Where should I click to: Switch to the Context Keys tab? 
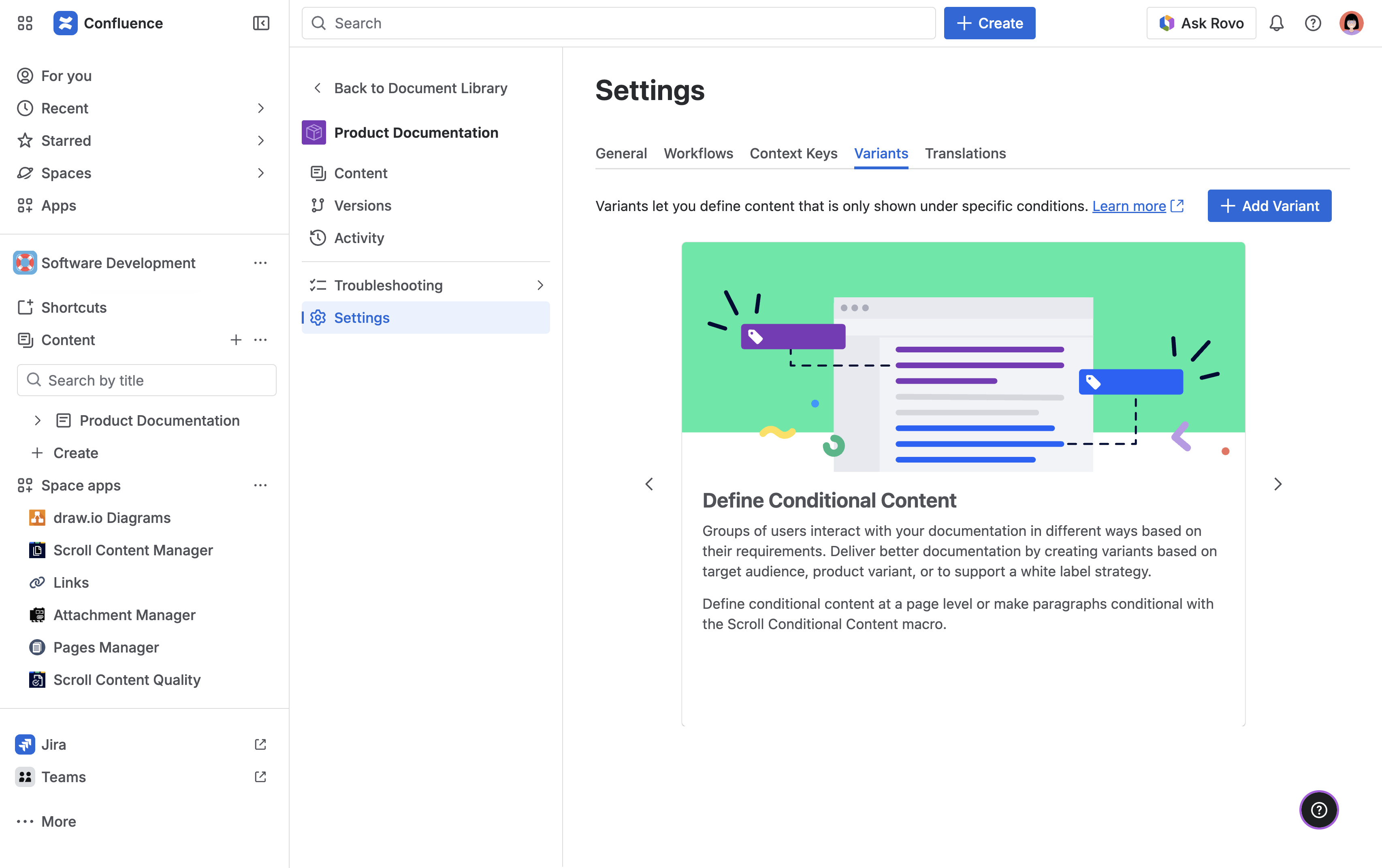[793, 153]
